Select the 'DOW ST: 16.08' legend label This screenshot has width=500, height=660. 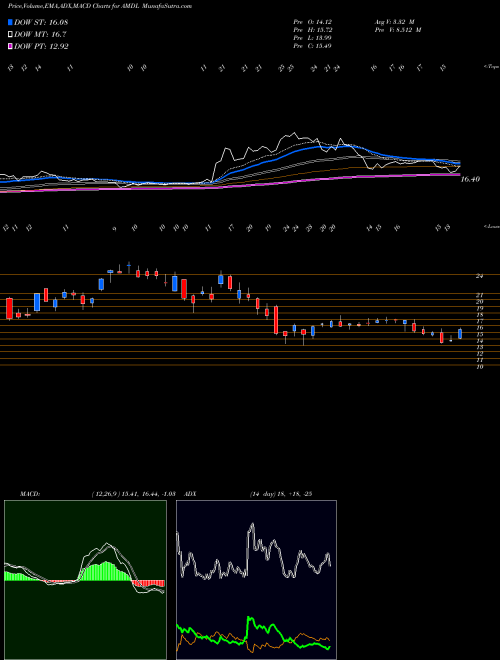point(41,22)
